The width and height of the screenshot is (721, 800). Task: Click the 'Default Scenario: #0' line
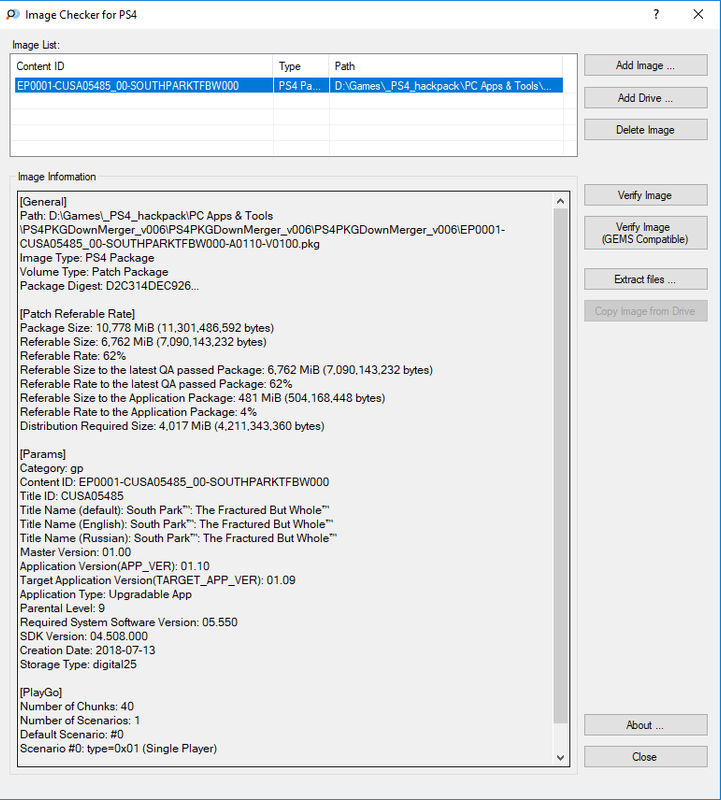[x=72, y=735]
